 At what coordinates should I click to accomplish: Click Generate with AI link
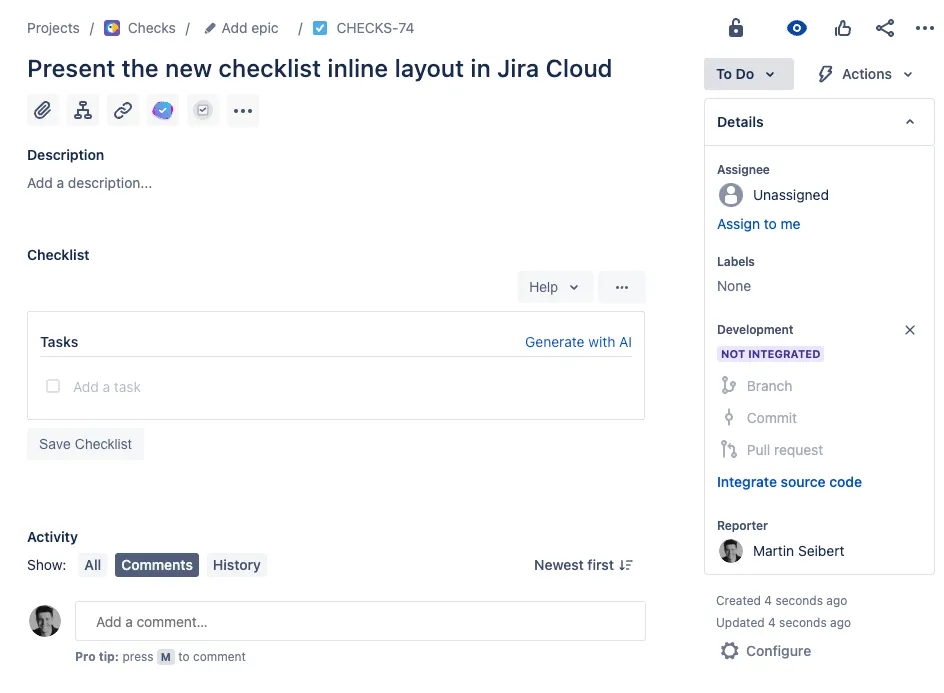[x=578, y=342]
